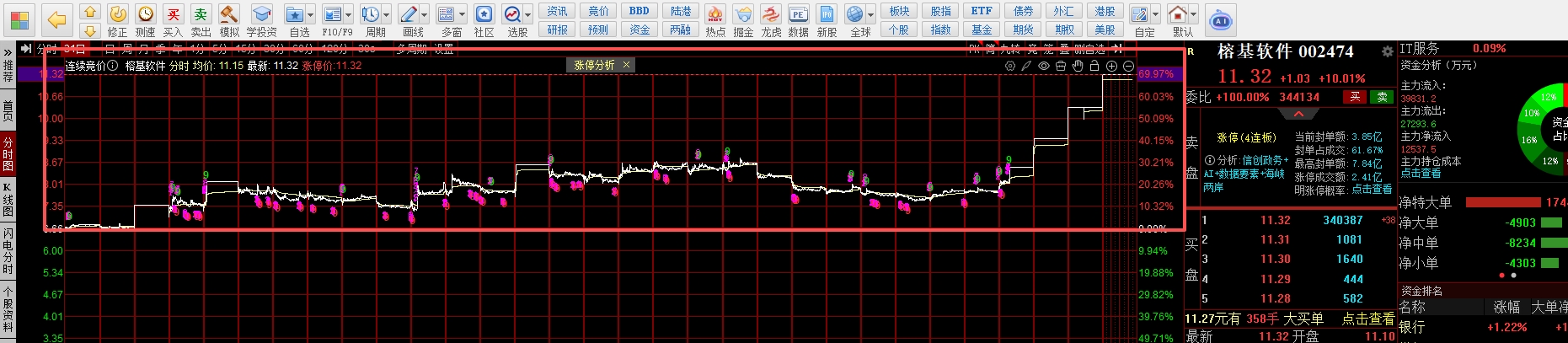Zoom out chart with minus circle icon
Viewport: 1568px width, 343px height.
1128,66
